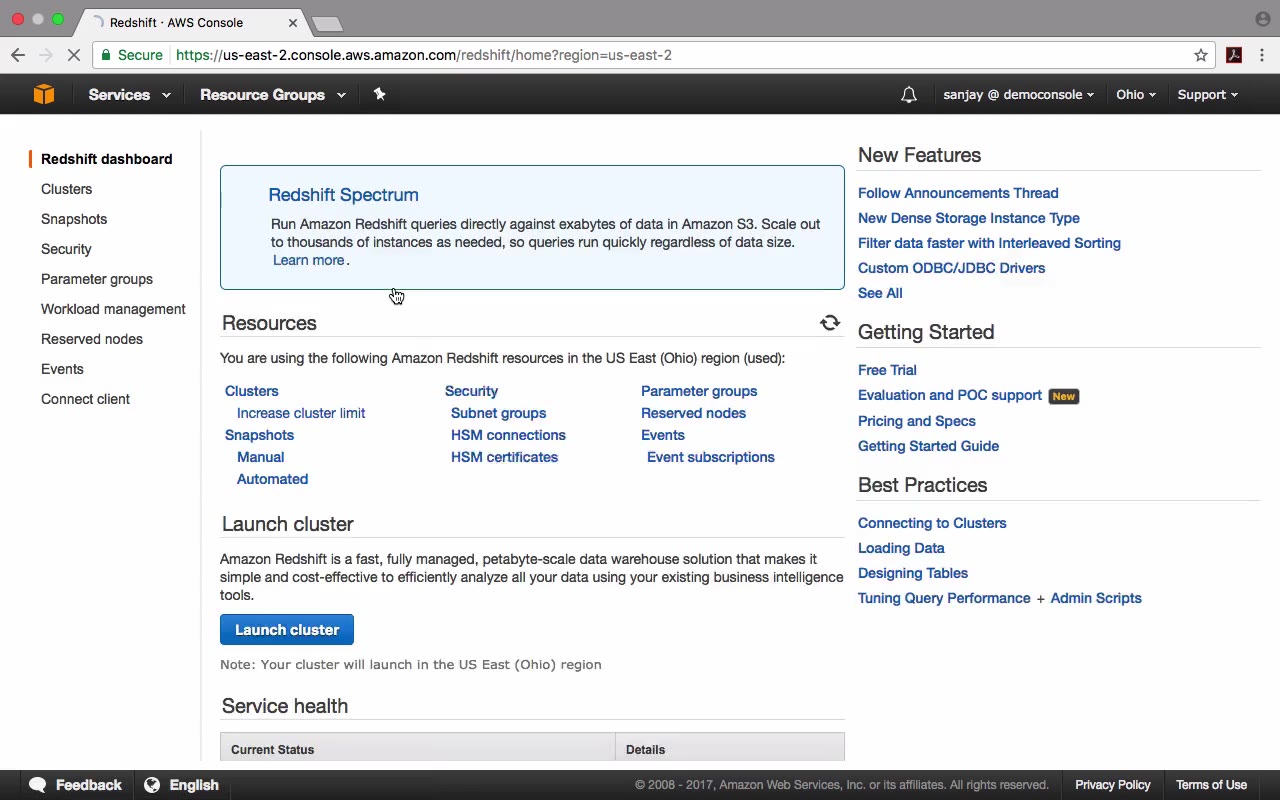Open the Adobe Acrobat extension

tap(1234, 55)
